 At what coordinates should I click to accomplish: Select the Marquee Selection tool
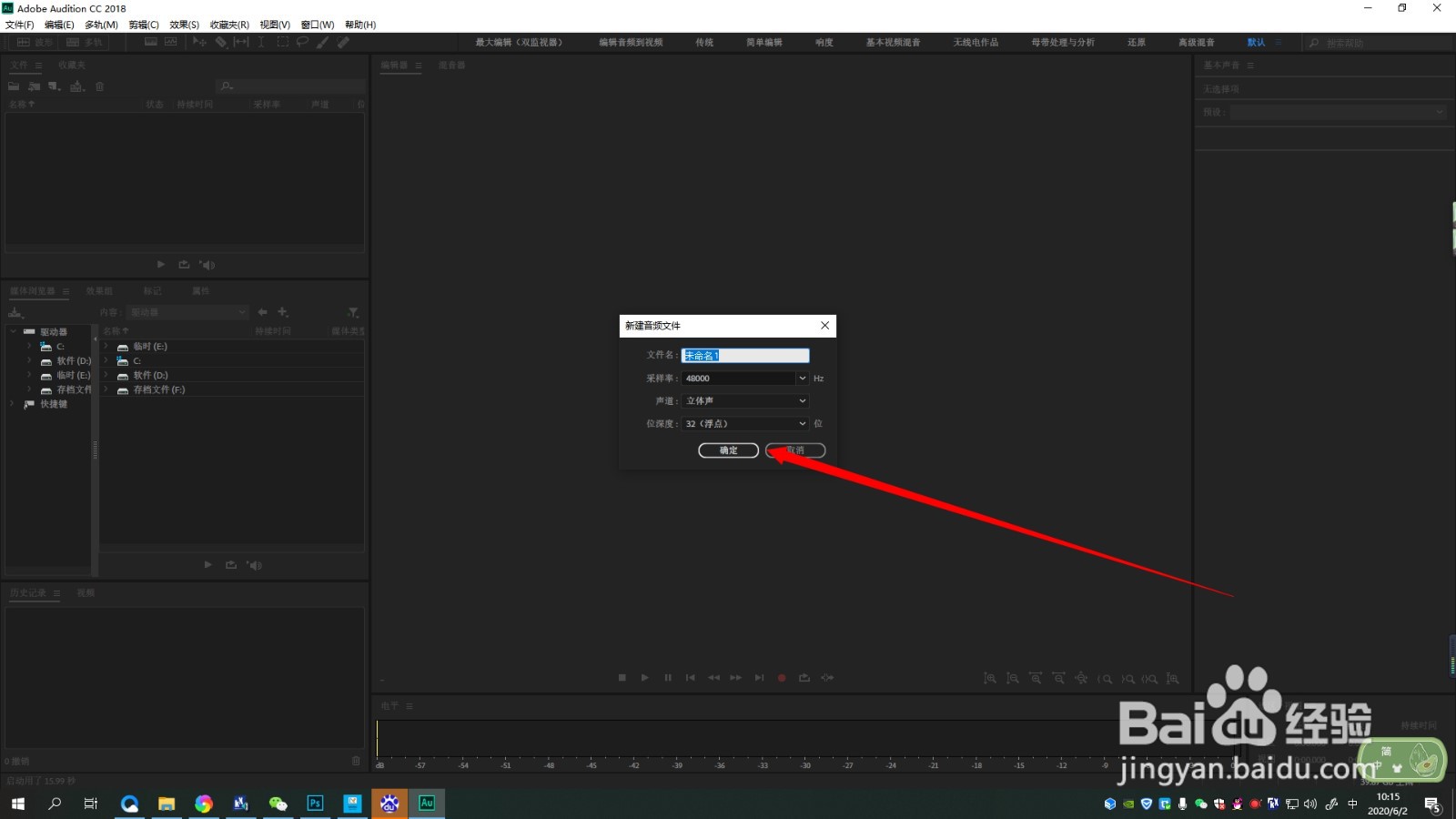tap(282, 43)
